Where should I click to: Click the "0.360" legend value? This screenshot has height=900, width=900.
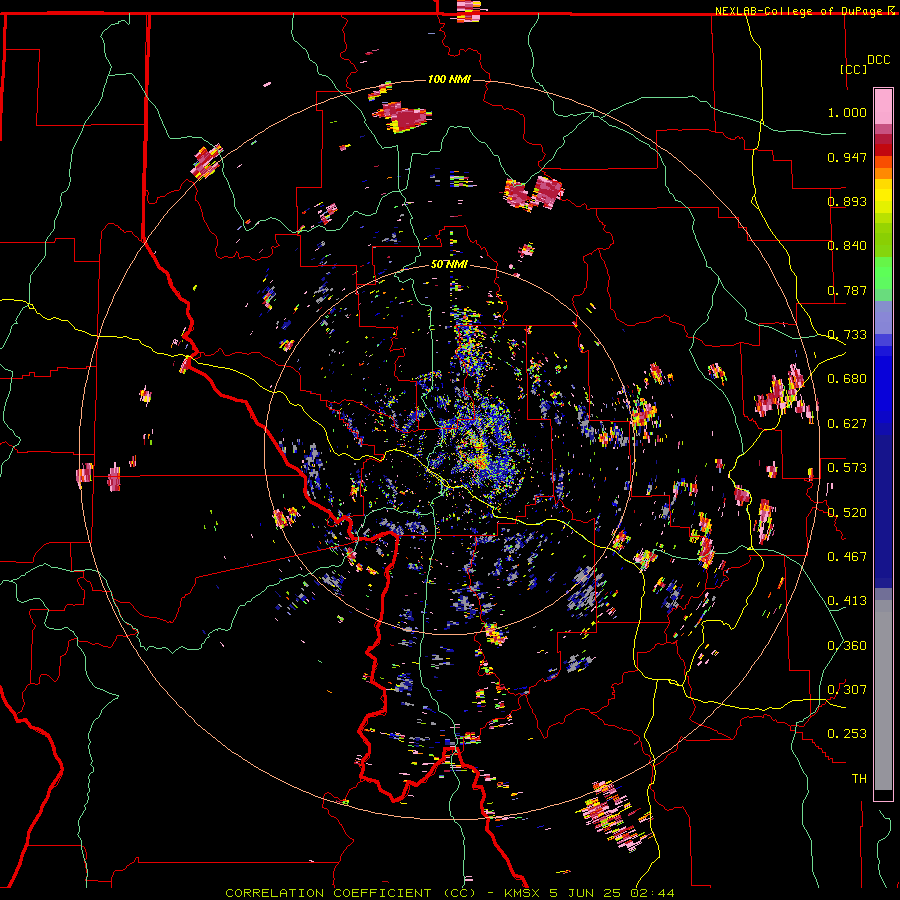(x=847, y=646)
